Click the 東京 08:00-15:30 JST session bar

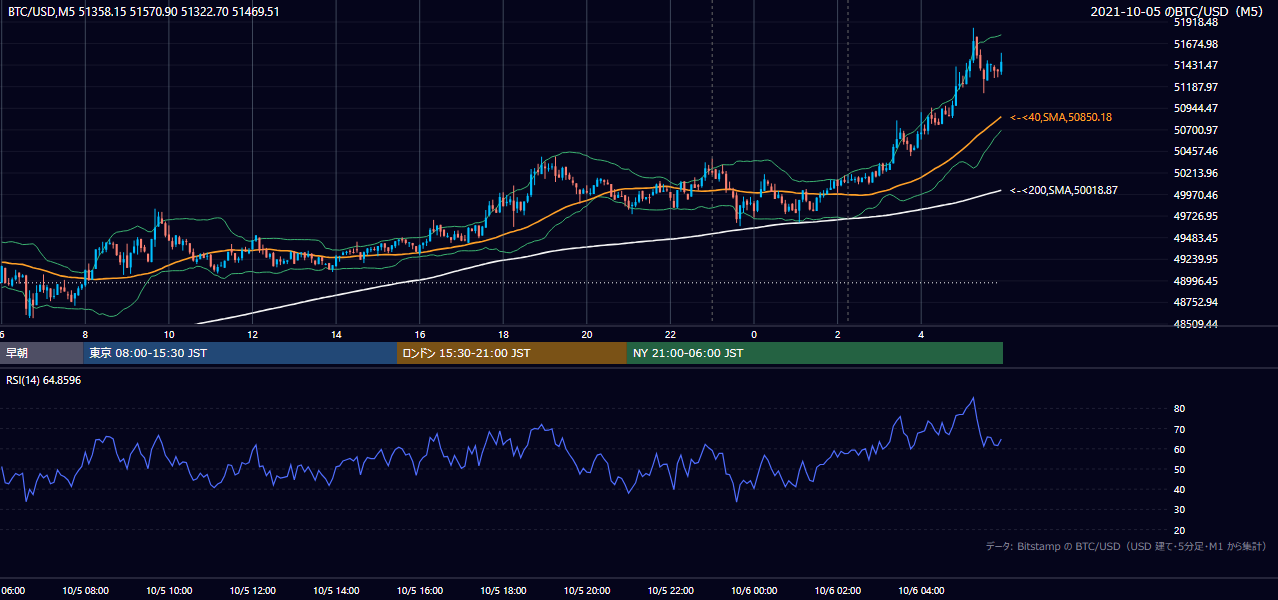[x=240, y=353]
